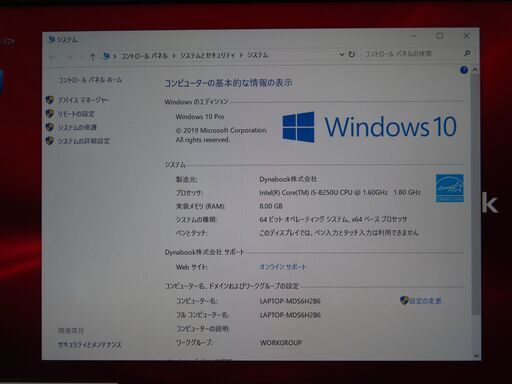
Task: Click the search magnifier icon
Action: 467,53
